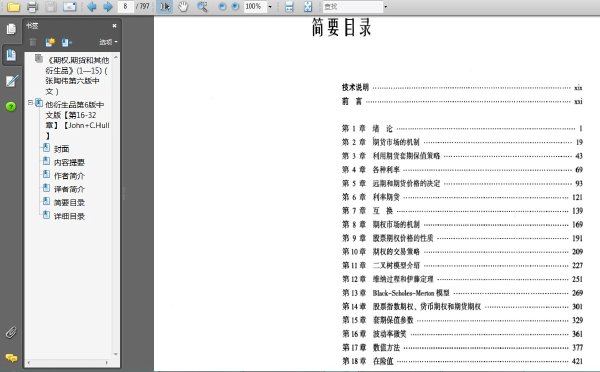Click 第 4 章 各种利率 entry

click(x=462, y=170)
